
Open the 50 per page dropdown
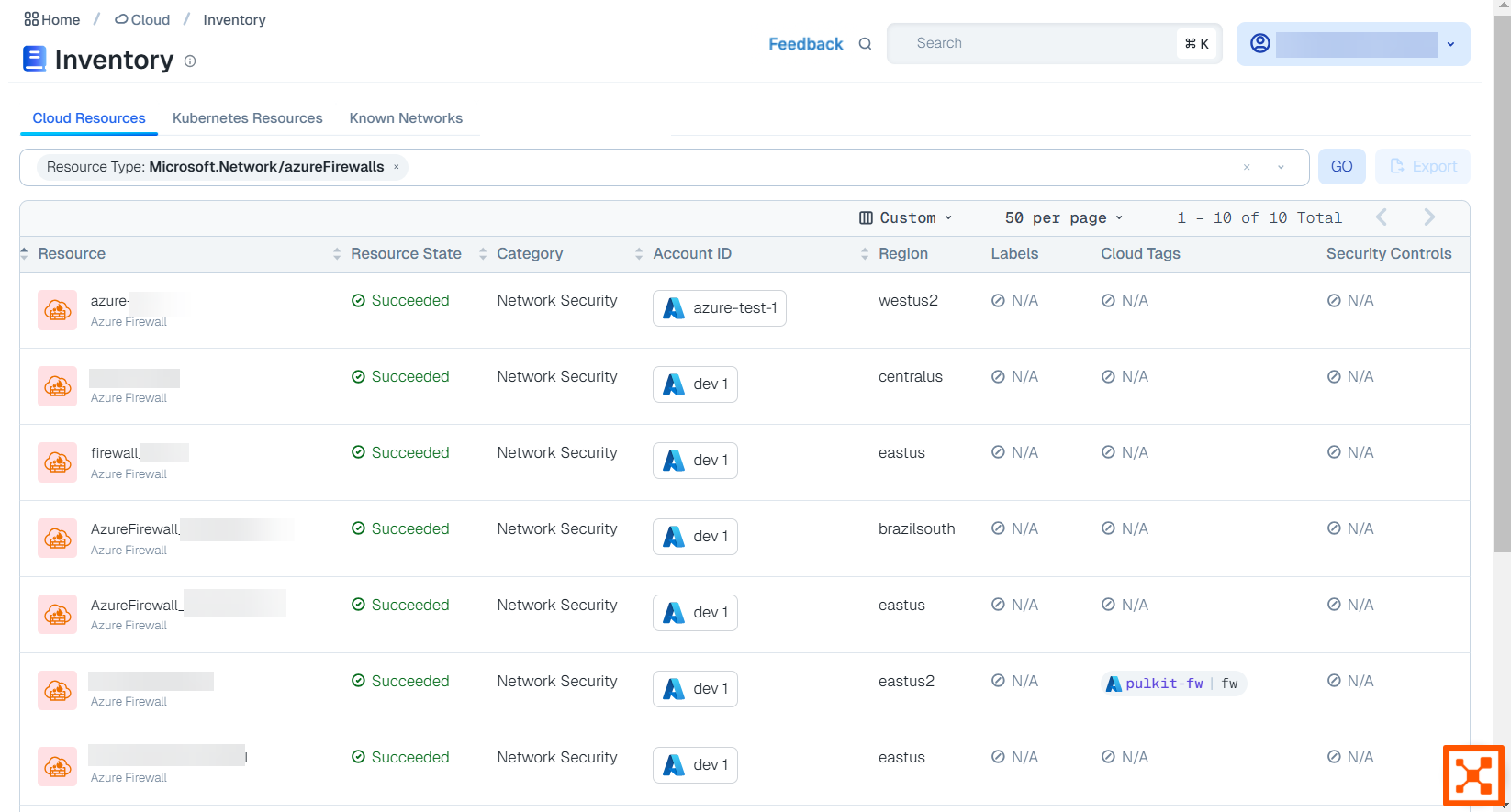click(x=1064, y=217)
